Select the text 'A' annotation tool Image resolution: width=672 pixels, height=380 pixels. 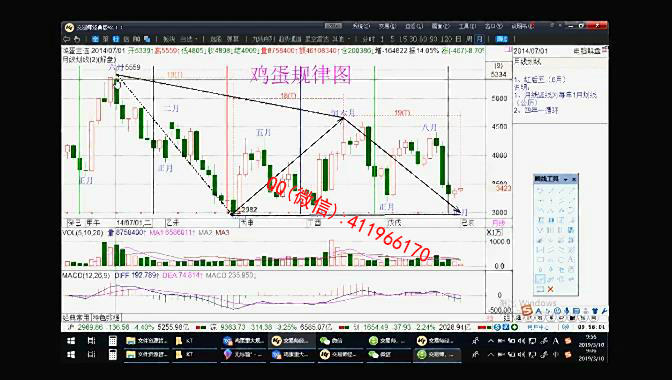(x=571, y=260)
